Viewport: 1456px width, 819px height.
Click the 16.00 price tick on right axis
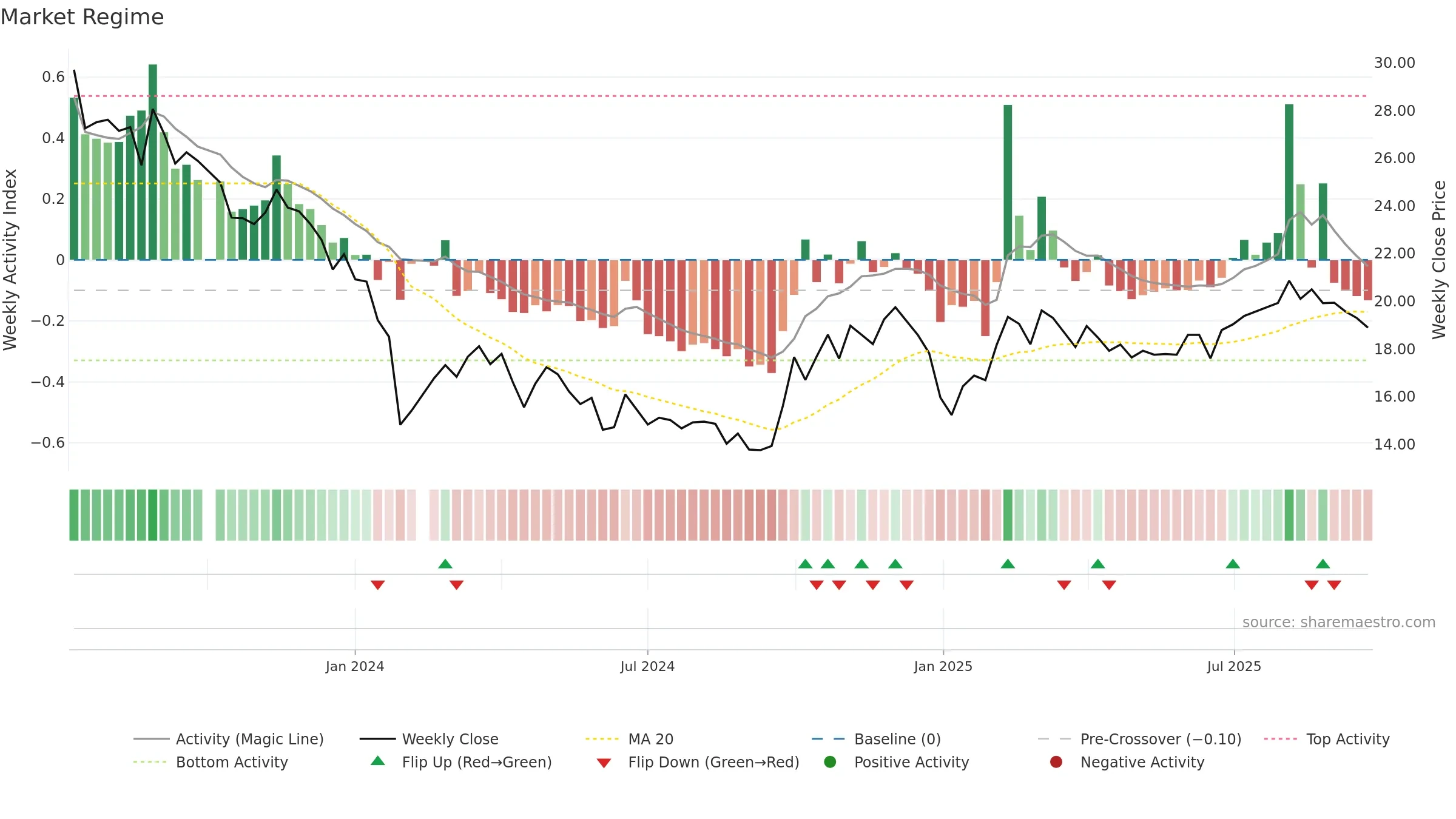[1395, 397]
